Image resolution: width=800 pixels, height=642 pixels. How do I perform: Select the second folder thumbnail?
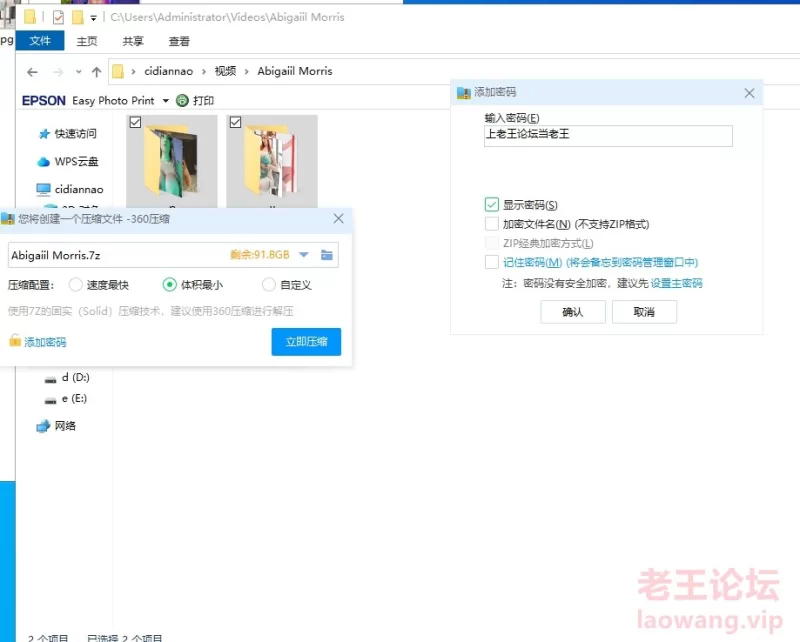(271, 161)
